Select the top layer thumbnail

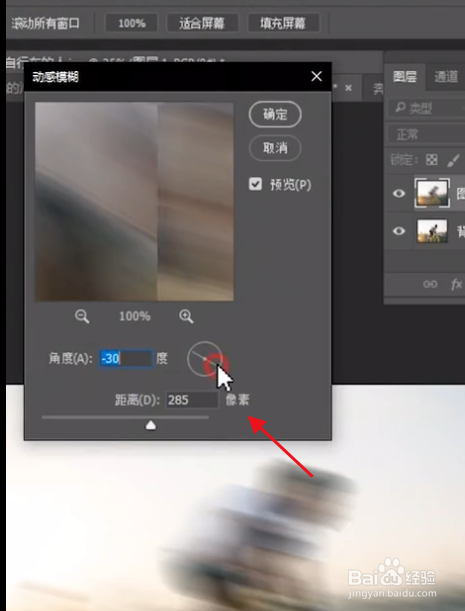(432, 193)
